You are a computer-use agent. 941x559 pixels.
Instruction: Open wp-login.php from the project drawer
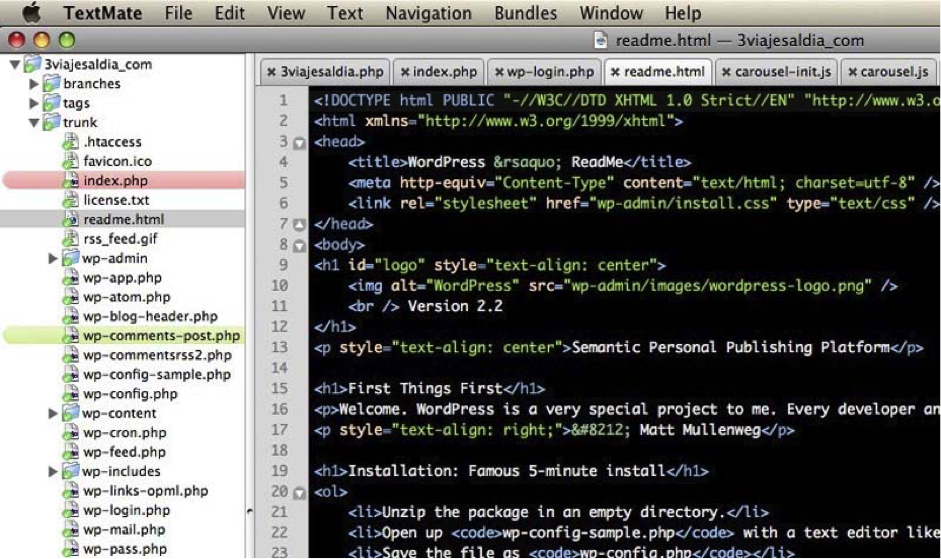(x=127, y=510)
